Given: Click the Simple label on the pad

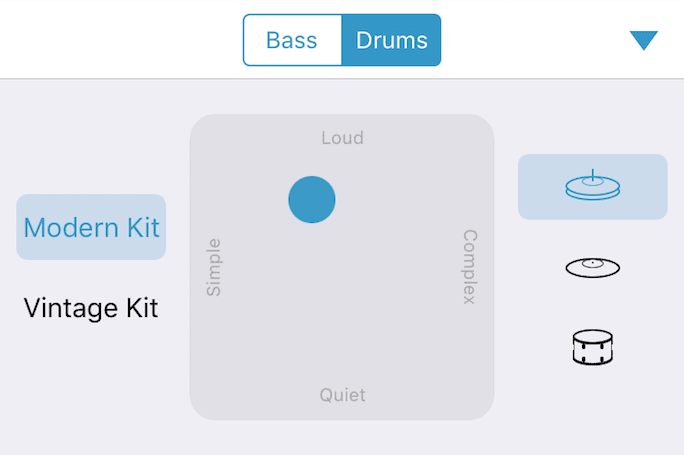Looking at the screenshot, I should tap(213, 267).
